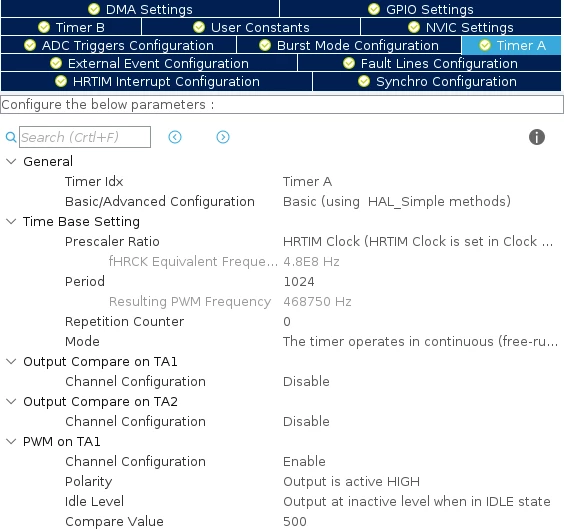Collapse the Time Base Setting section
564x531 pixels.
point(11,222)
